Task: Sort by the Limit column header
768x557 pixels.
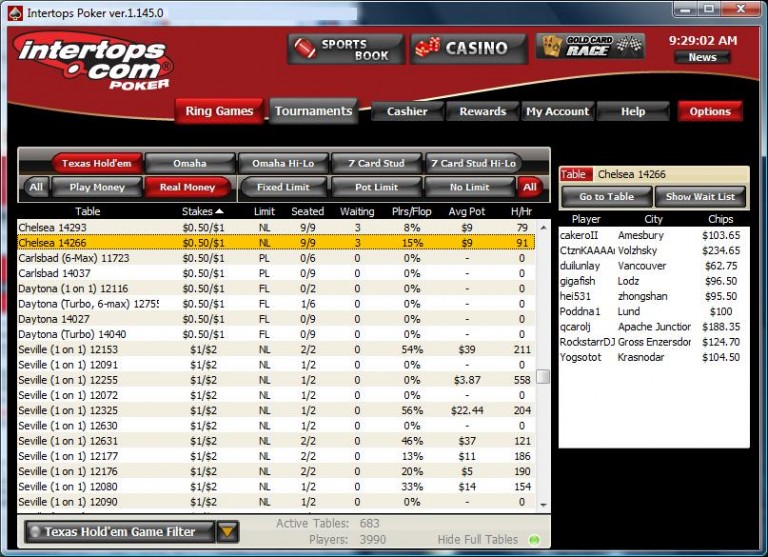Action: (x=264, y=212)
